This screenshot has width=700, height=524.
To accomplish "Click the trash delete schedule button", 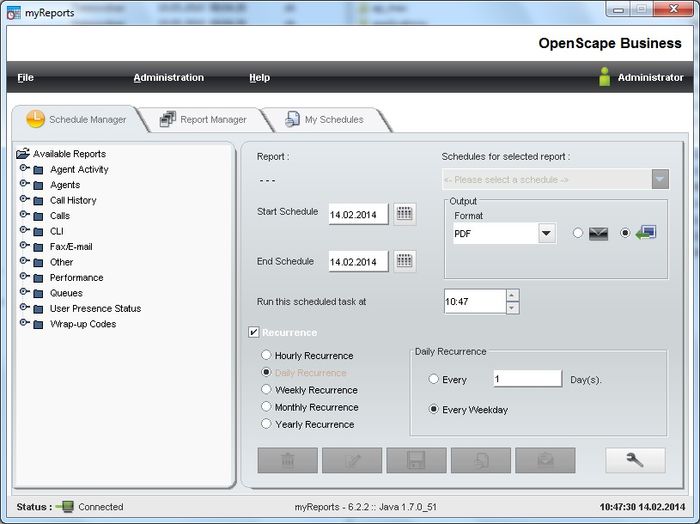I will point(288,460).
